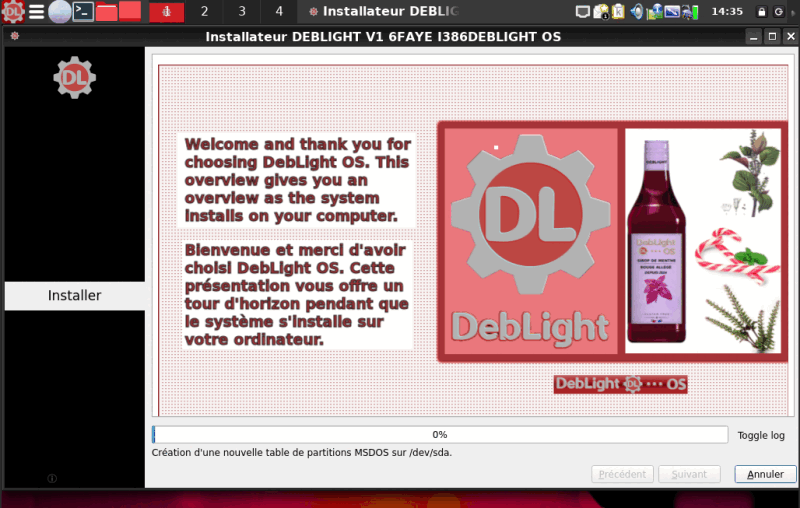The image size is (800, 508).
Task: Toggle log view of installation
Action: (x=761, y=435)
